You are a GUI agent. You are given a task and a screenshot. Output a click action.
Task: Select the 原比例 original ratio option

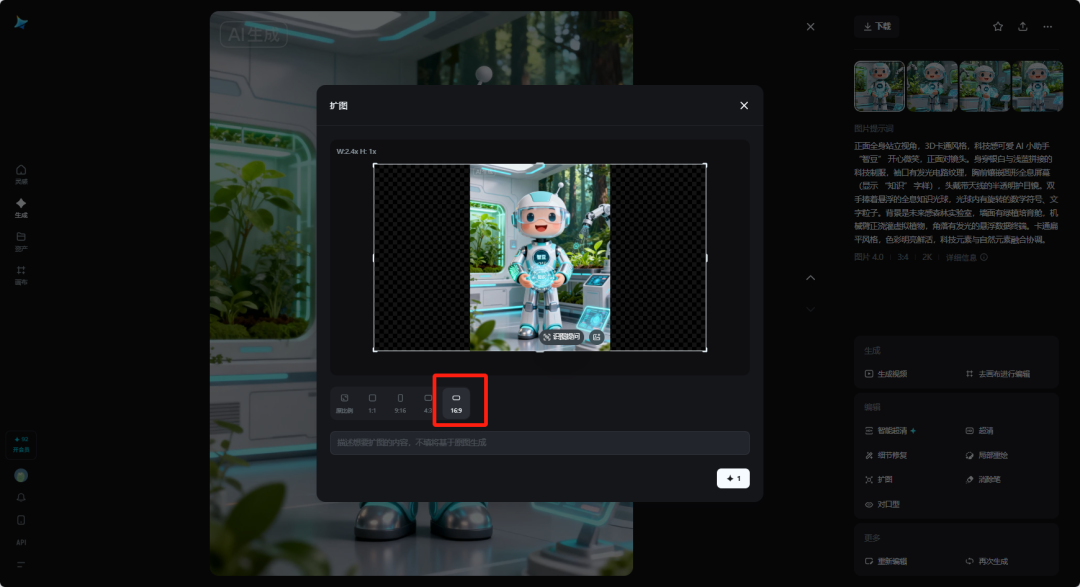pyautogui.click(x=344, y=403)
